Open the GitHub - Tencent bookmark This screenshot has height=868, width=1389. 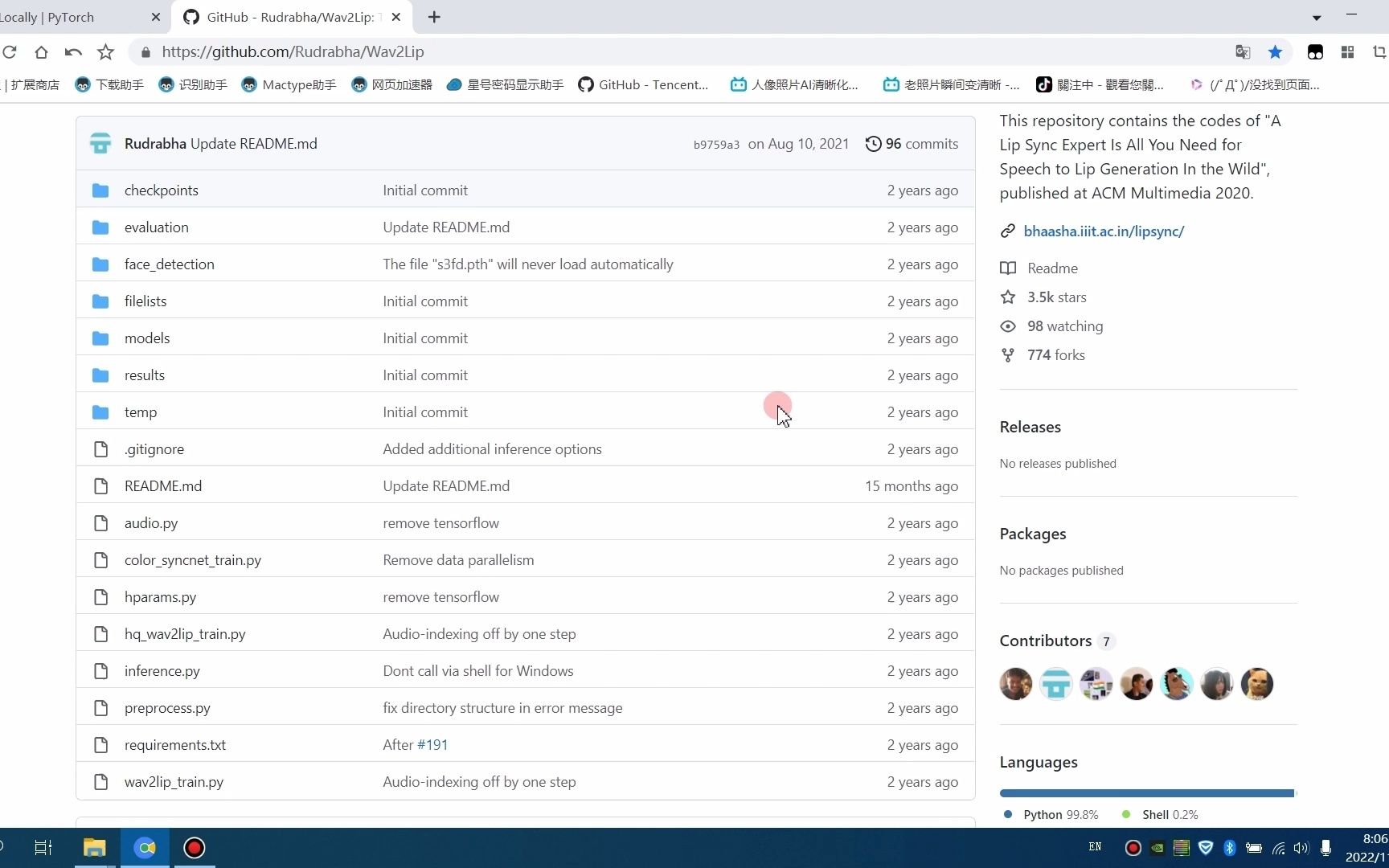pyautogui.click(x=644, y=85)
